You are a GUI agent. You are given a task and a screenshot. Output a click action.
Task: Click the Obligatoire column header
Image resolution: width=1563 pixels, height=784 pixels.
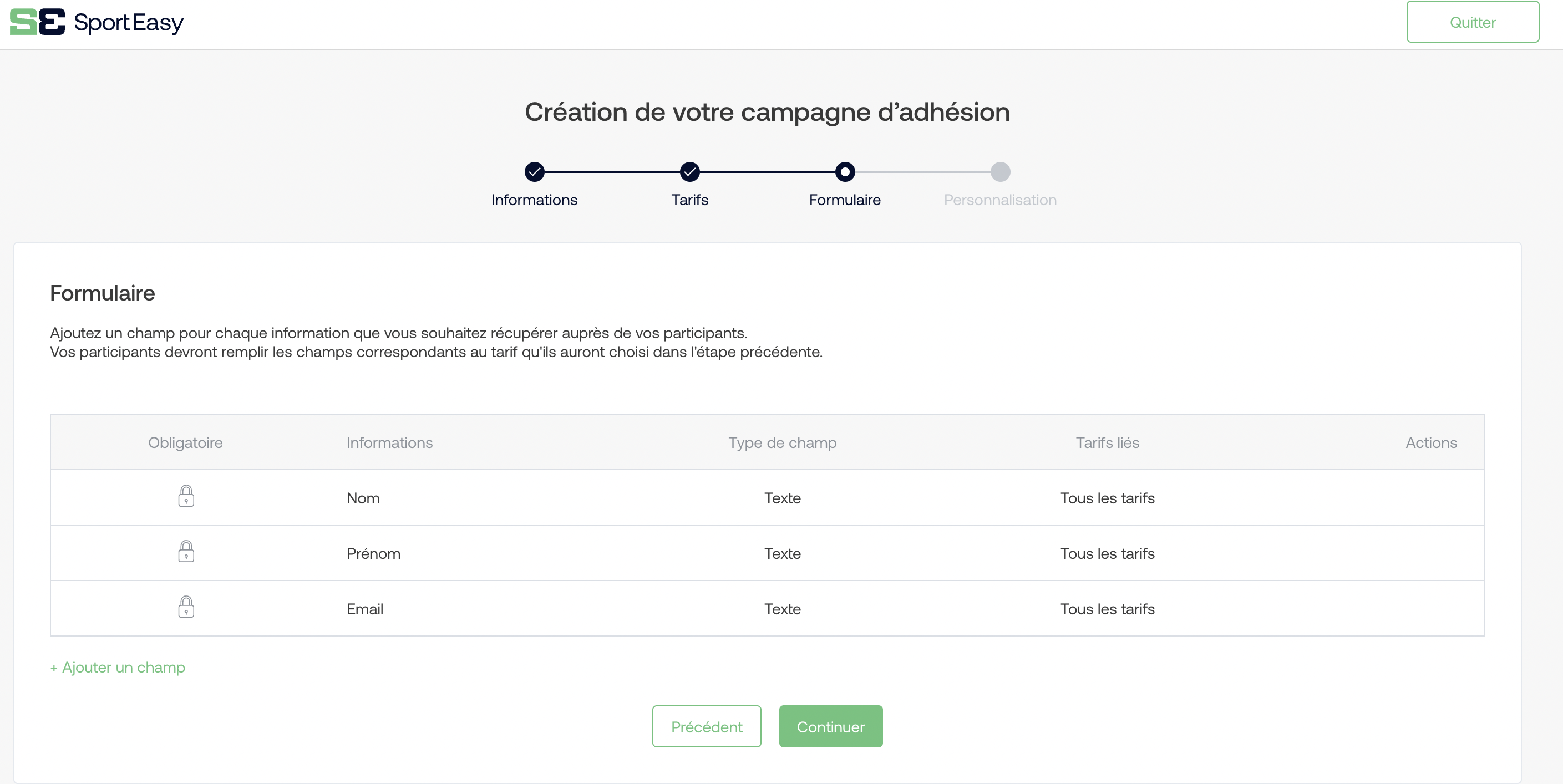tap(185, 442)
